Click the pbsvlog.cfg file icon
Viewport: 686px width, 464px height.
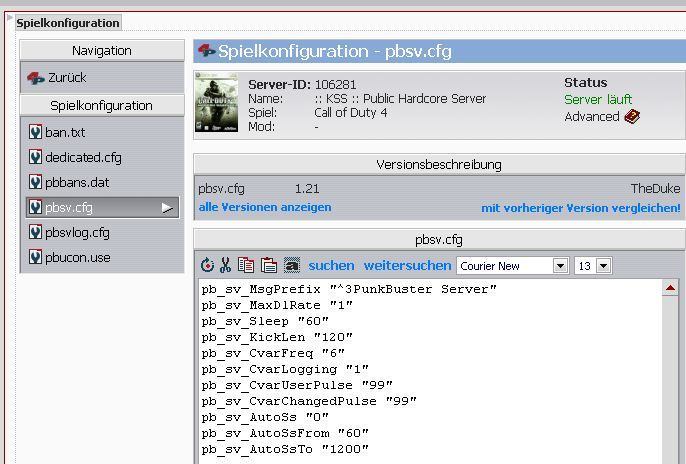[x=35, y=232]
